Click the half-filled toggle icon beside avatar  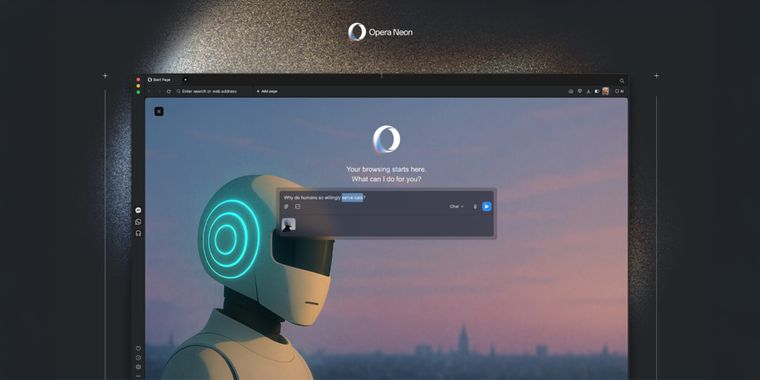(597, 91)
